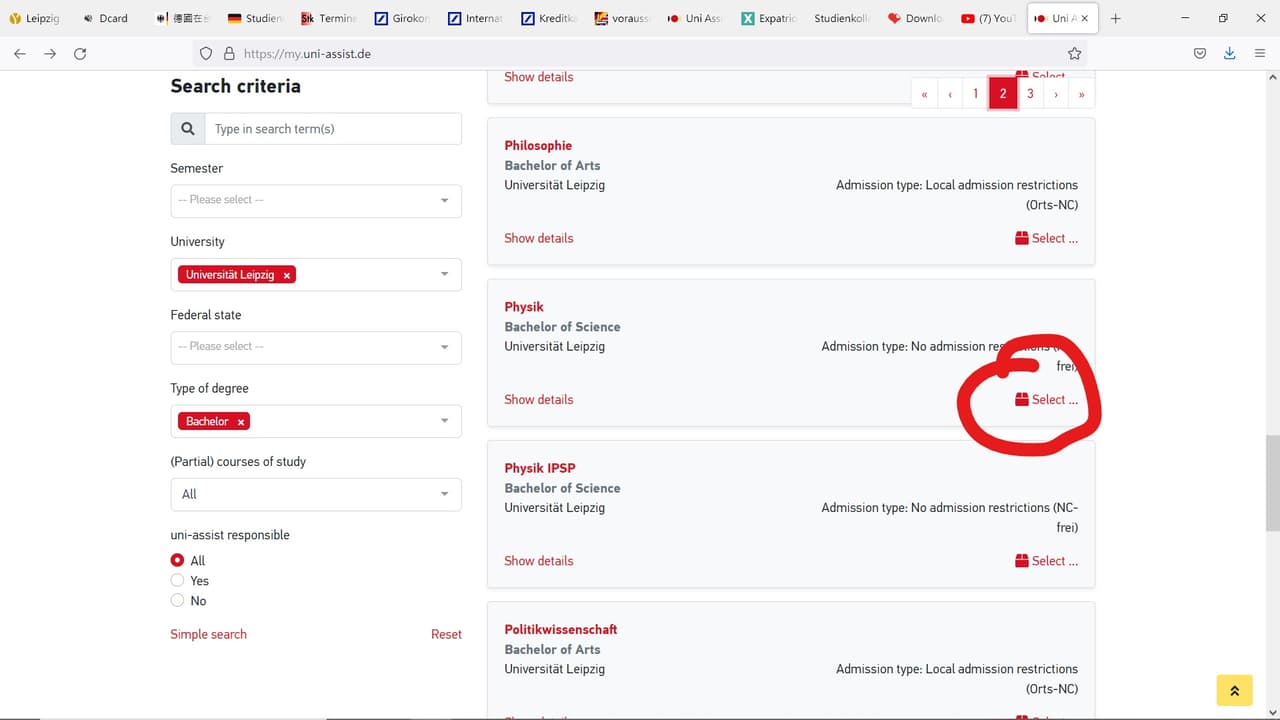Open the browser downloads panel
The height and width of the screenshot is (720, 1280).
[1230, 54]
